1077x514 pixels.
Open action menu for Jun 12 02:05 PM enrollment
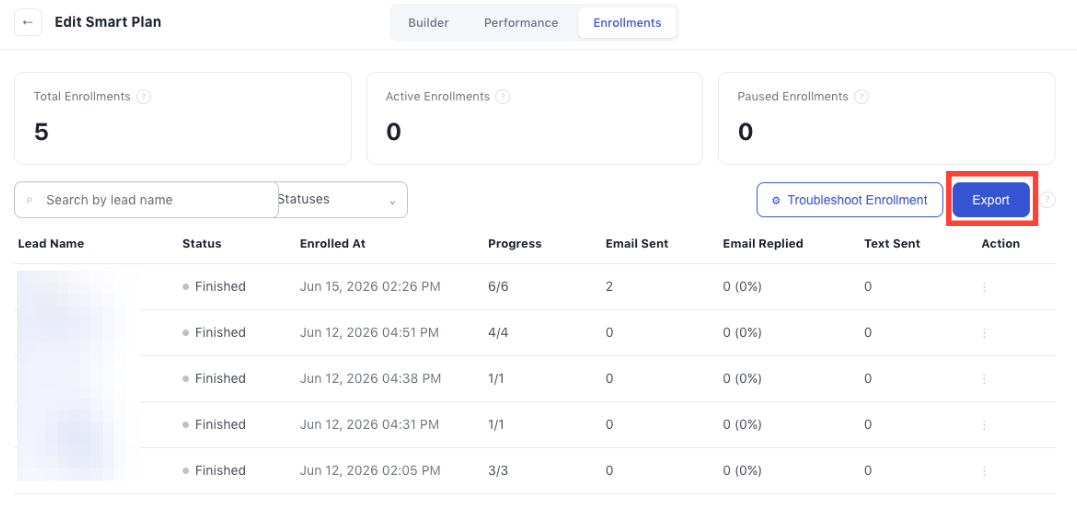pyautogui.click(x=984, y=471)
